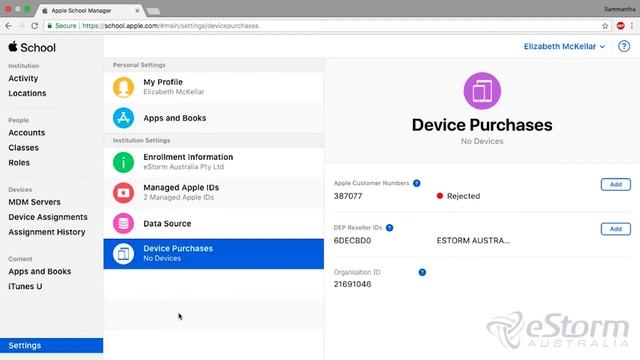Click the red browser extension icon

click(620, 26)
